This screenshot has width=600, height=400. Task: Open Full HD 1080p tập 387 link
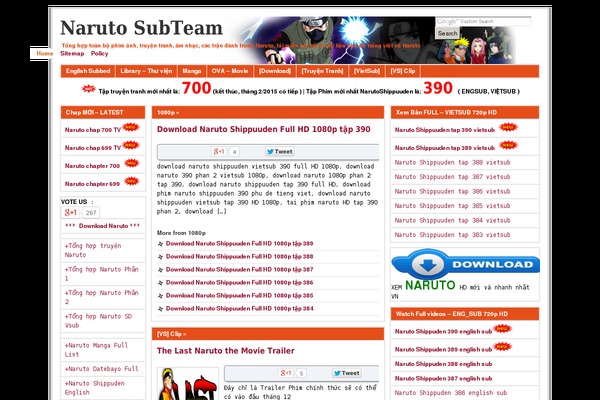pos(240,269)
